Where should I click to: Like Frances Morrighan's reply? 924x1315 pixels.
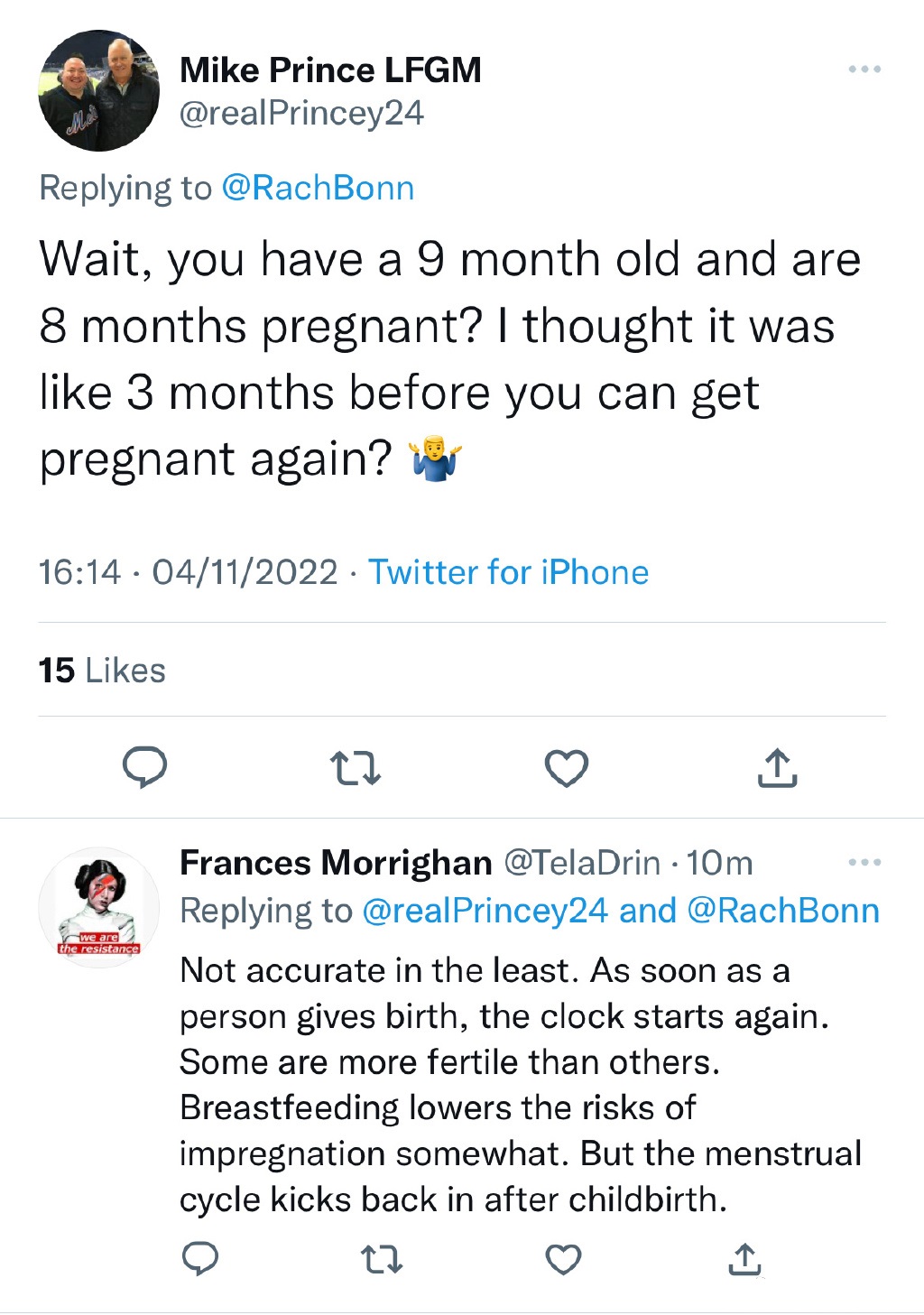pyautogui.click(x=564, y=1258)
